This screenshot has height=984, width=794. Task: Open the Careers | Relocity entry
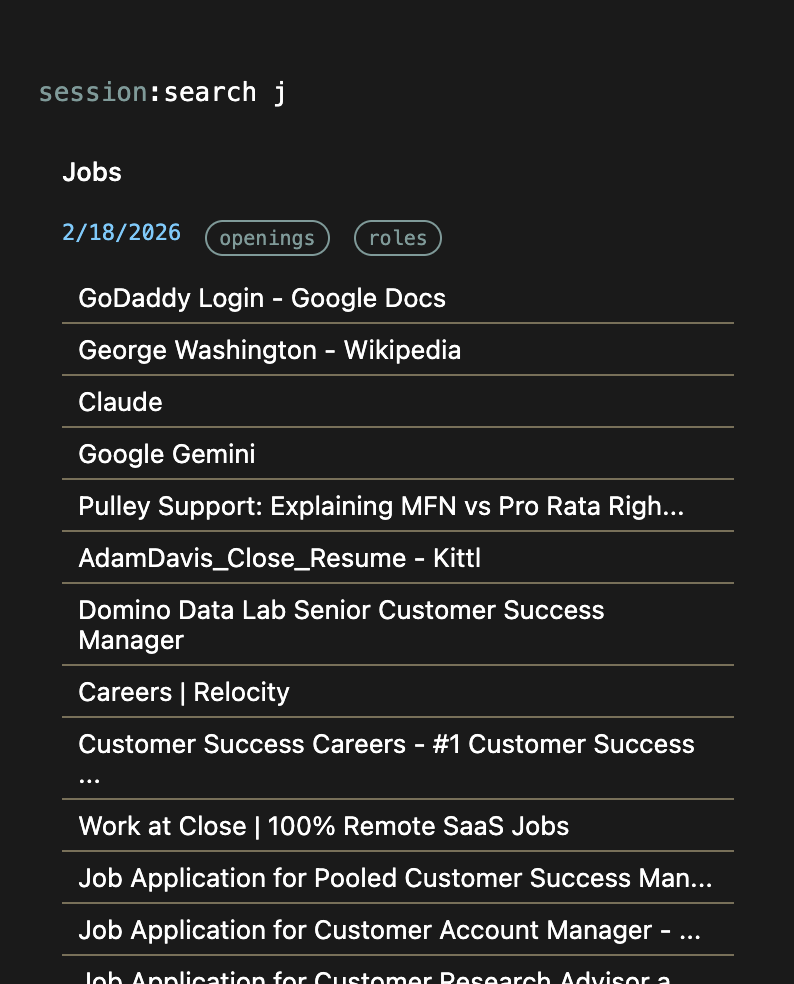coord(184,692)
